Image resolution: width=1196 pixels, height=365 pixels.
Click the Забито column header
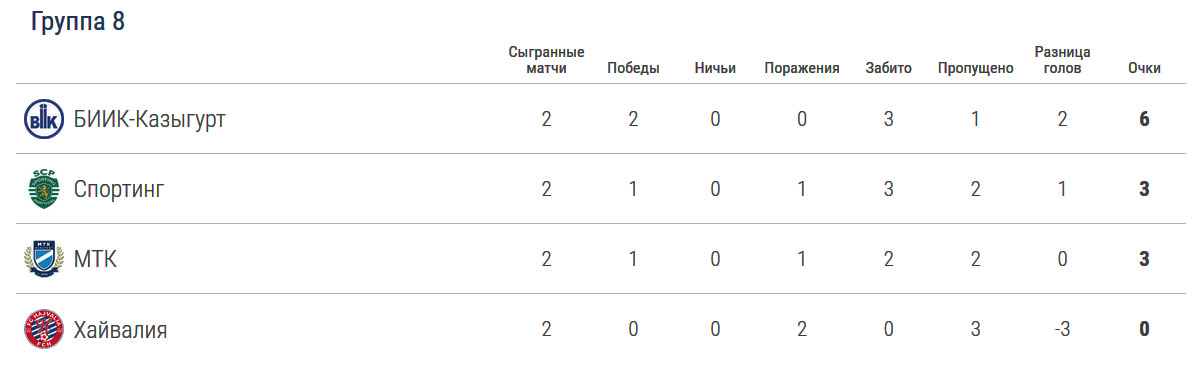tap(889, 69)
